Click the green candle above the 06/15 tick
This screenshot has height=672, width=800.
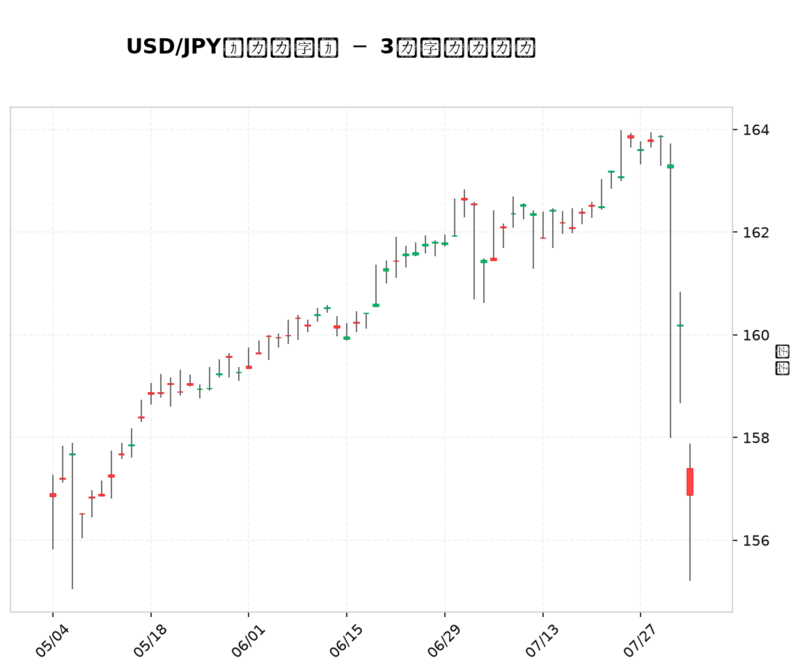[346, 338]
